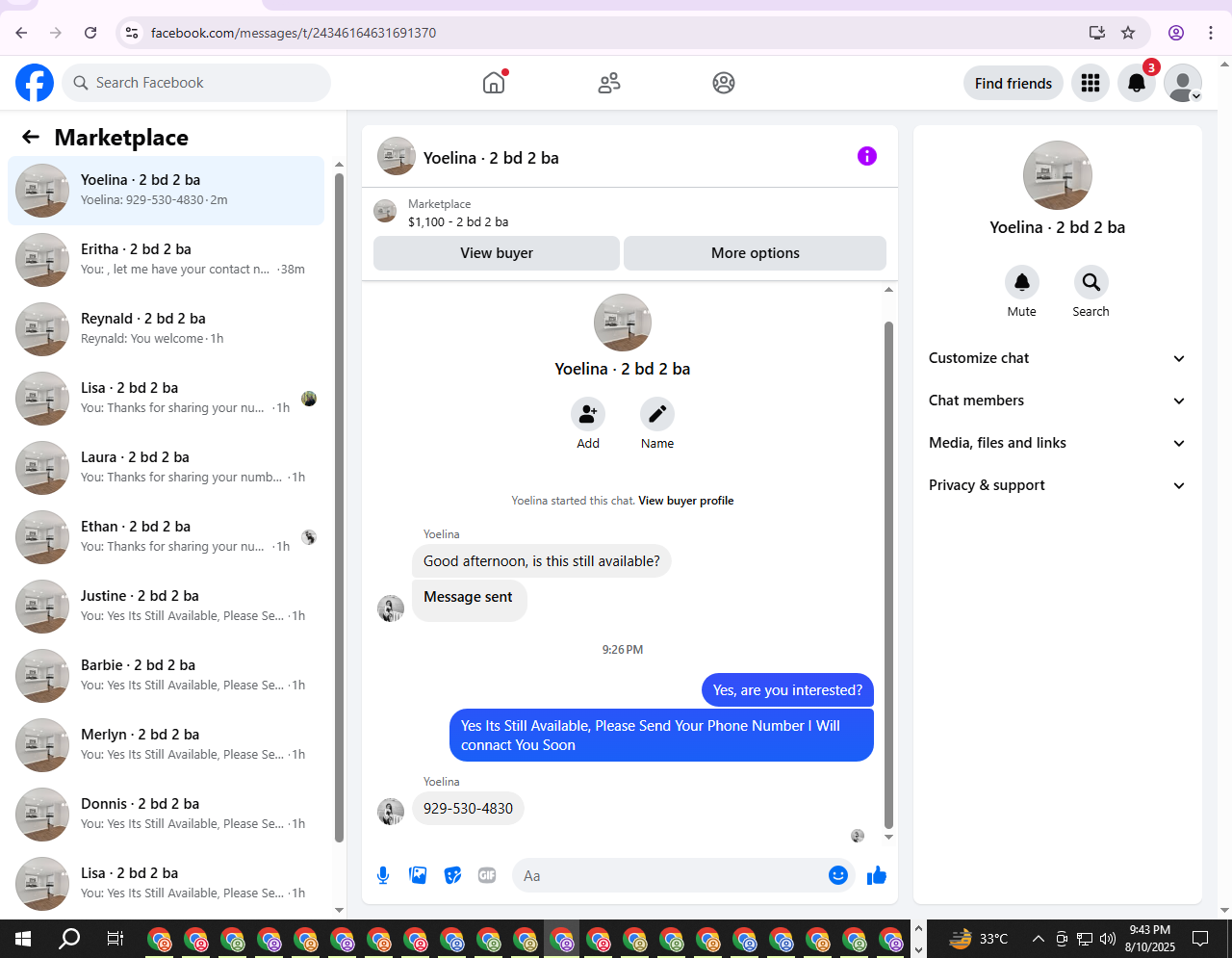Image resolution: width=1232 pixels, height=958 pixels.
Task: Click the Add people icon in chat
Action: click(588, 414)
